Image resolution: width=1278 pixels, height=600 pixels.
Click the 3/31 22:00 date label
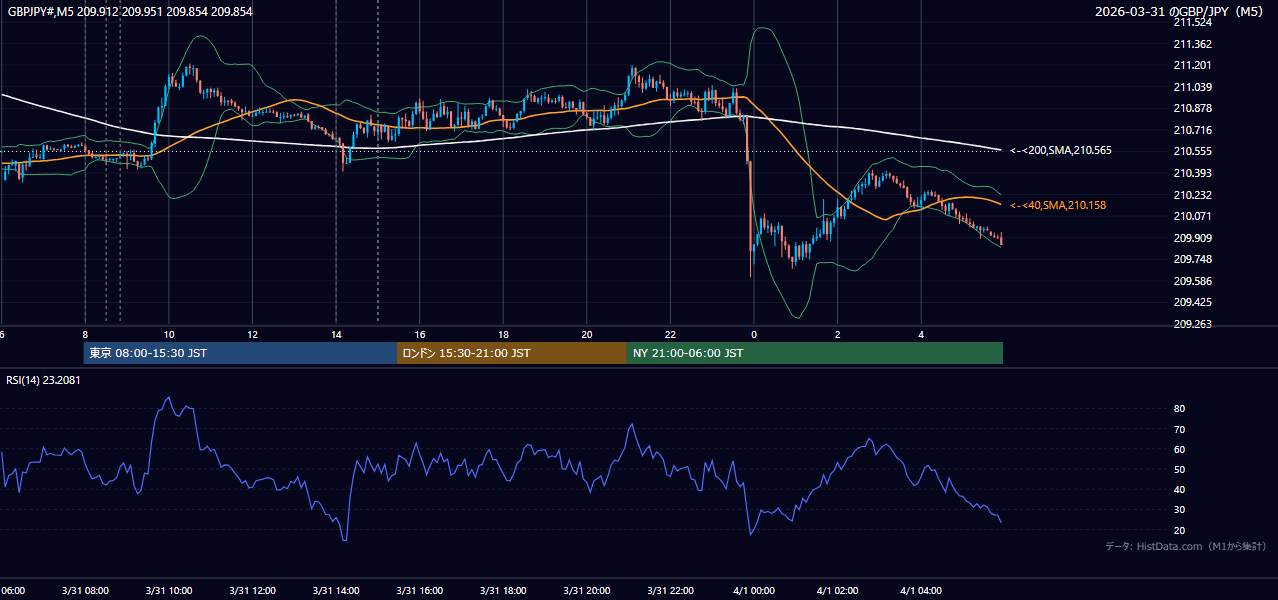point(671,591)
